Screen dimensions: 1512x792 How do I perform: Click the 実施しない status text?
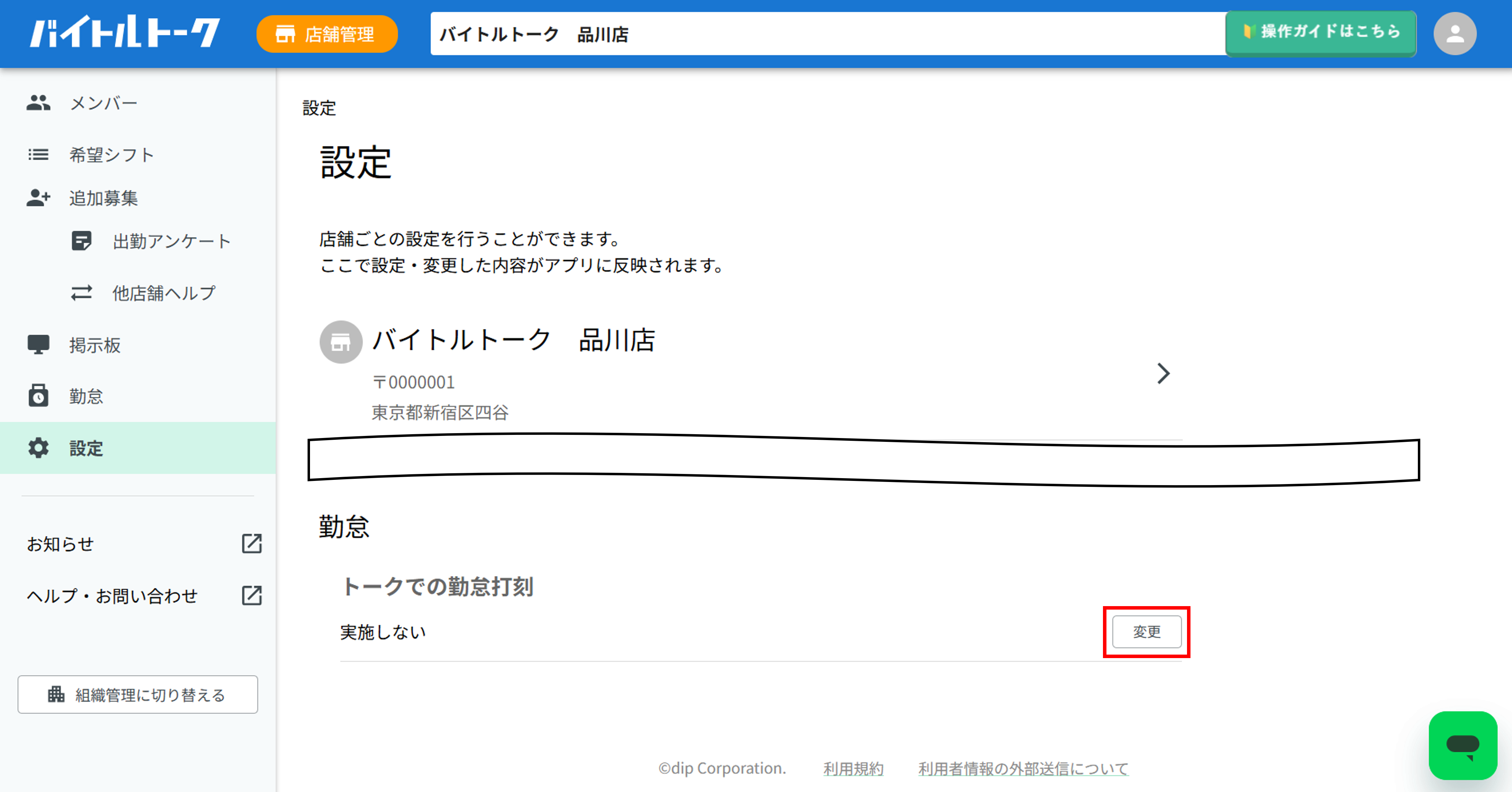[383, 632]
